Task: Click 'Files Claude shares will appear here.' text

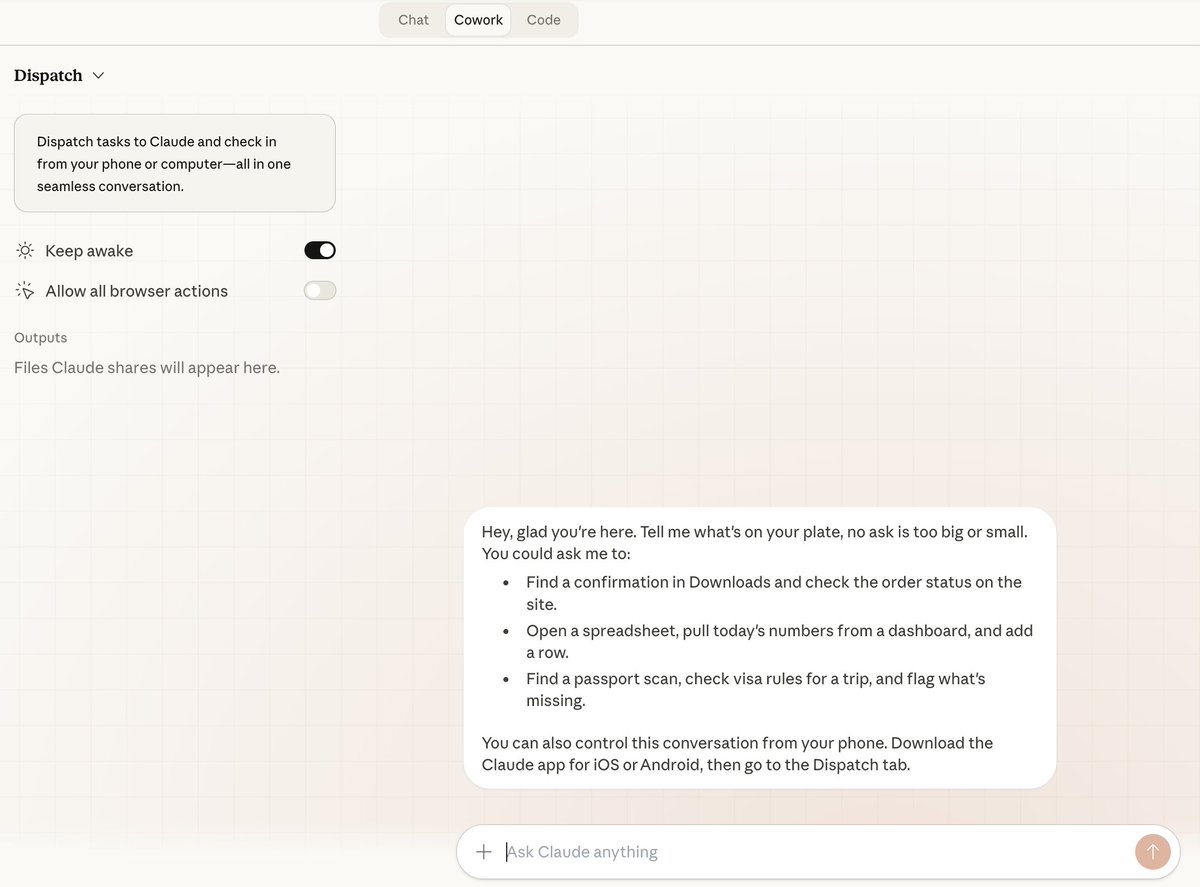Action: click(147, 368)
